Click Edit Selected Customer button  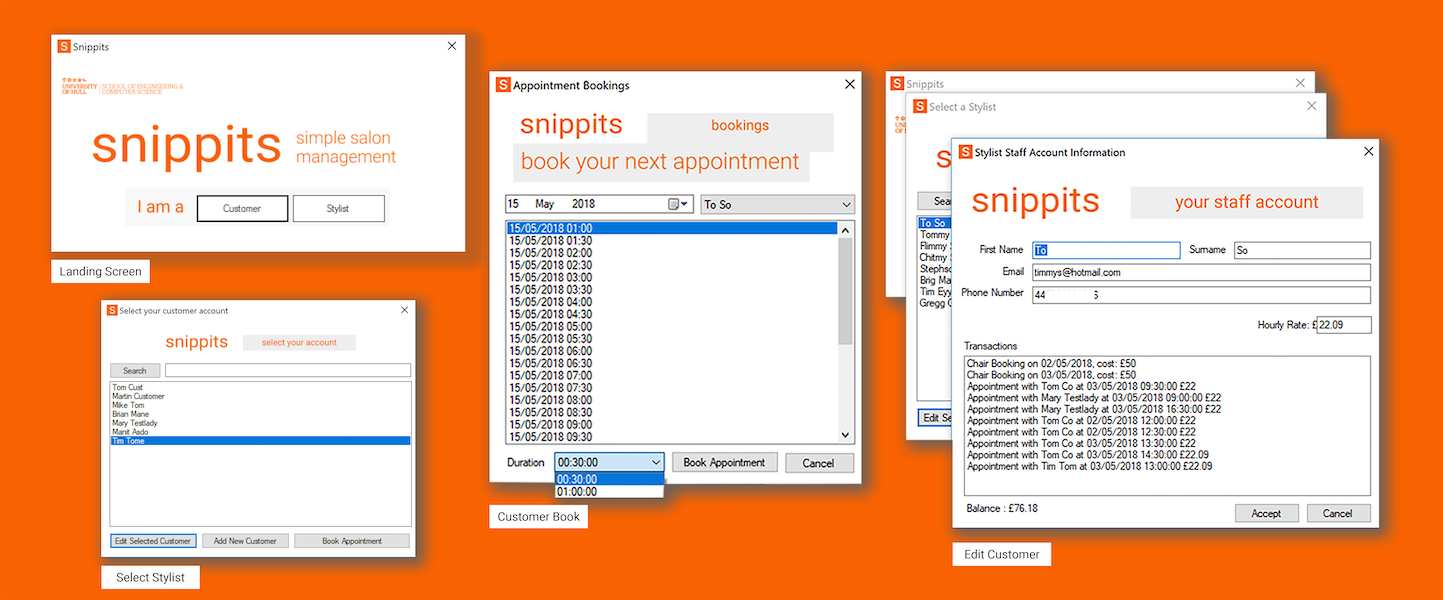pos(153,541)
